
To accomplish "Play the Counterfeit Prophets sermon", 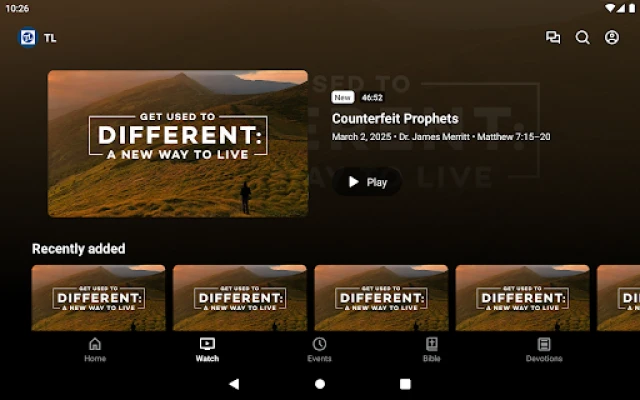I will 367,182.
